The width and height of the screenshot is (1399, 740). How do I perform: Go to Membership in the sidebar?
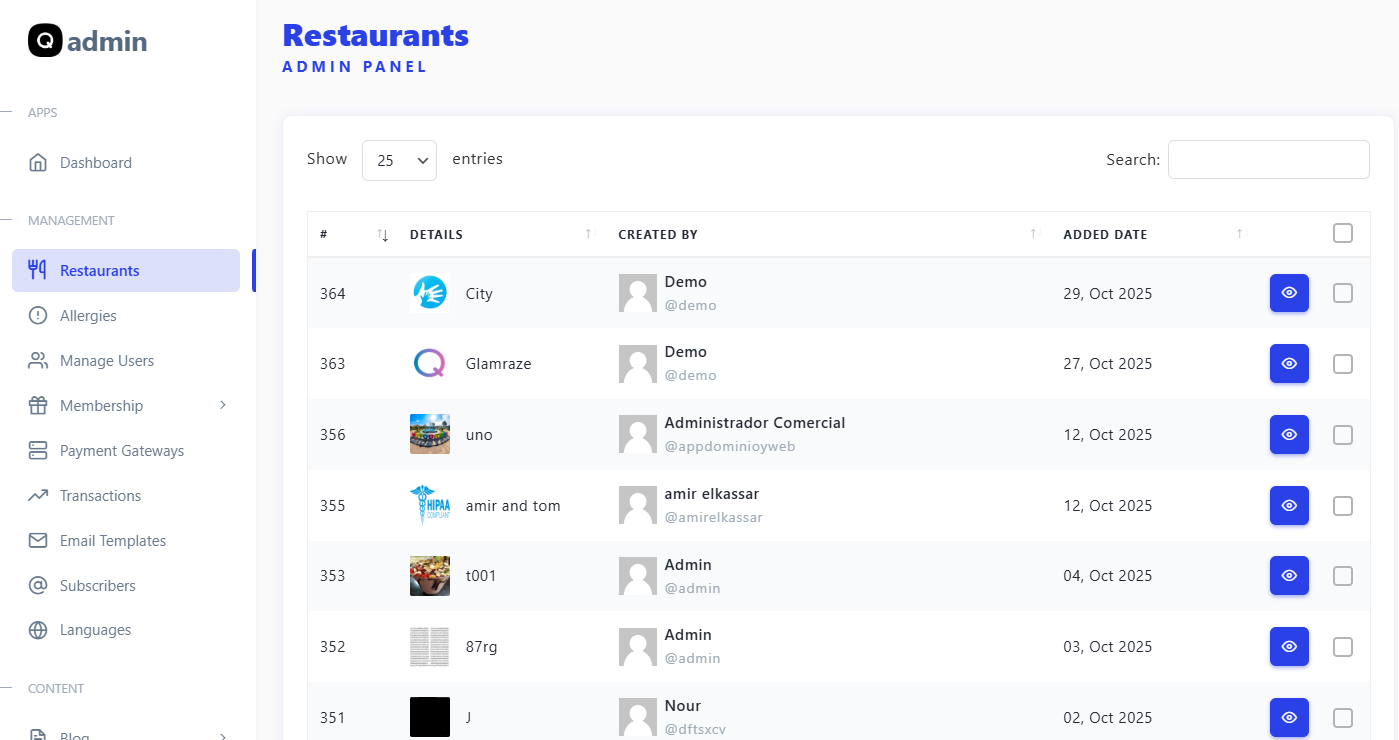101,406
